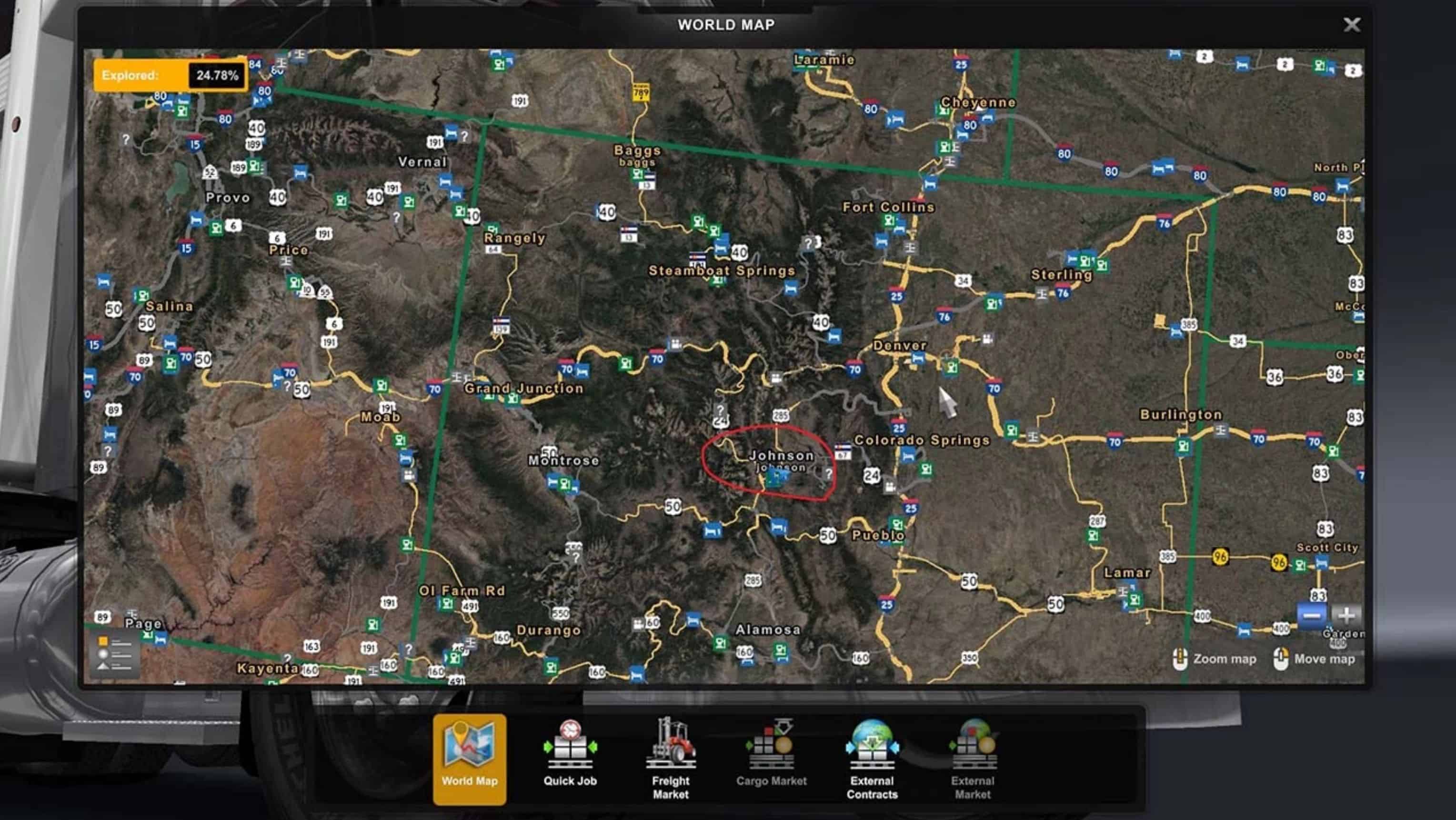
Task: Zoom in with the plus button
Action: tap(1346, 615)
